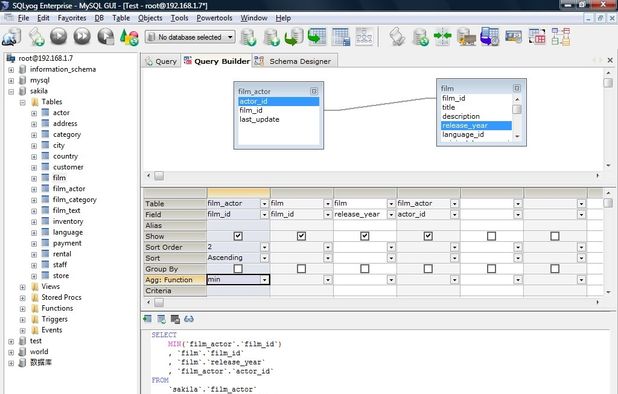Open the Powertools menu

click(214, 18)
